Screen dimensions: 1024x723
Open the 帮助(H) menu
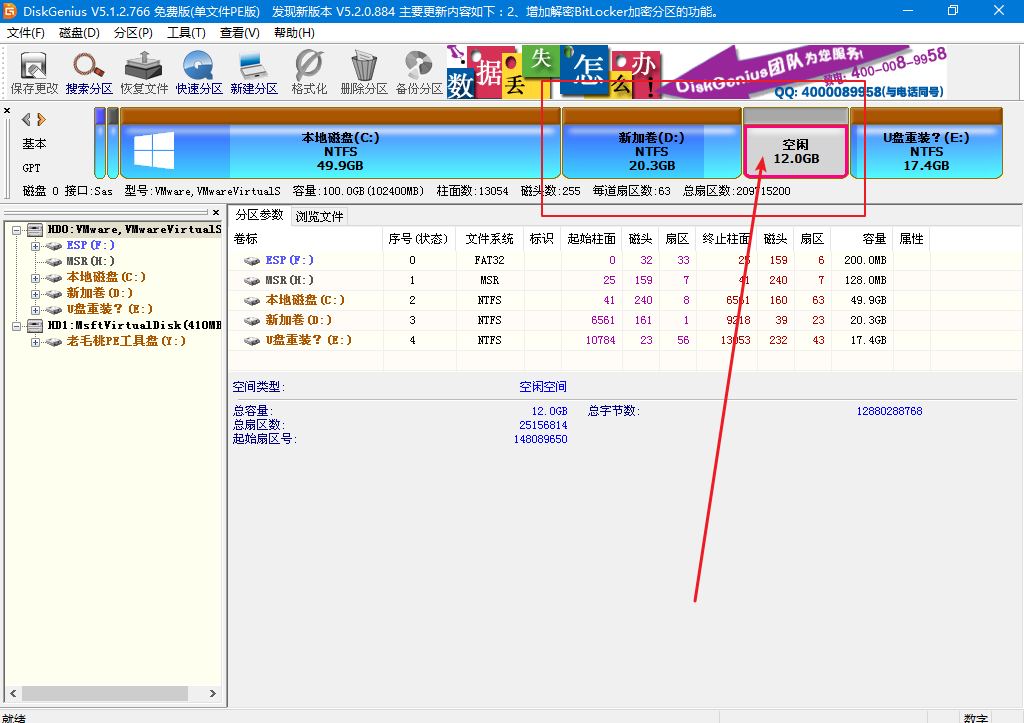pyautogui.click(x=294, y=33)
